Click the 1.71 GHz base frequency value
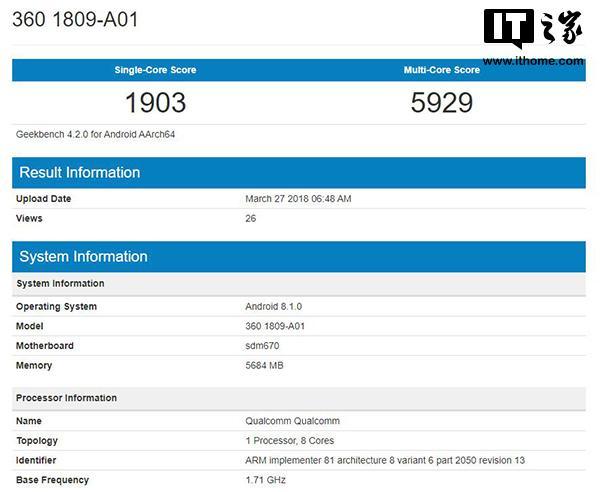The width and height of the screenshot is (600, 492). [x=265, y=480]
